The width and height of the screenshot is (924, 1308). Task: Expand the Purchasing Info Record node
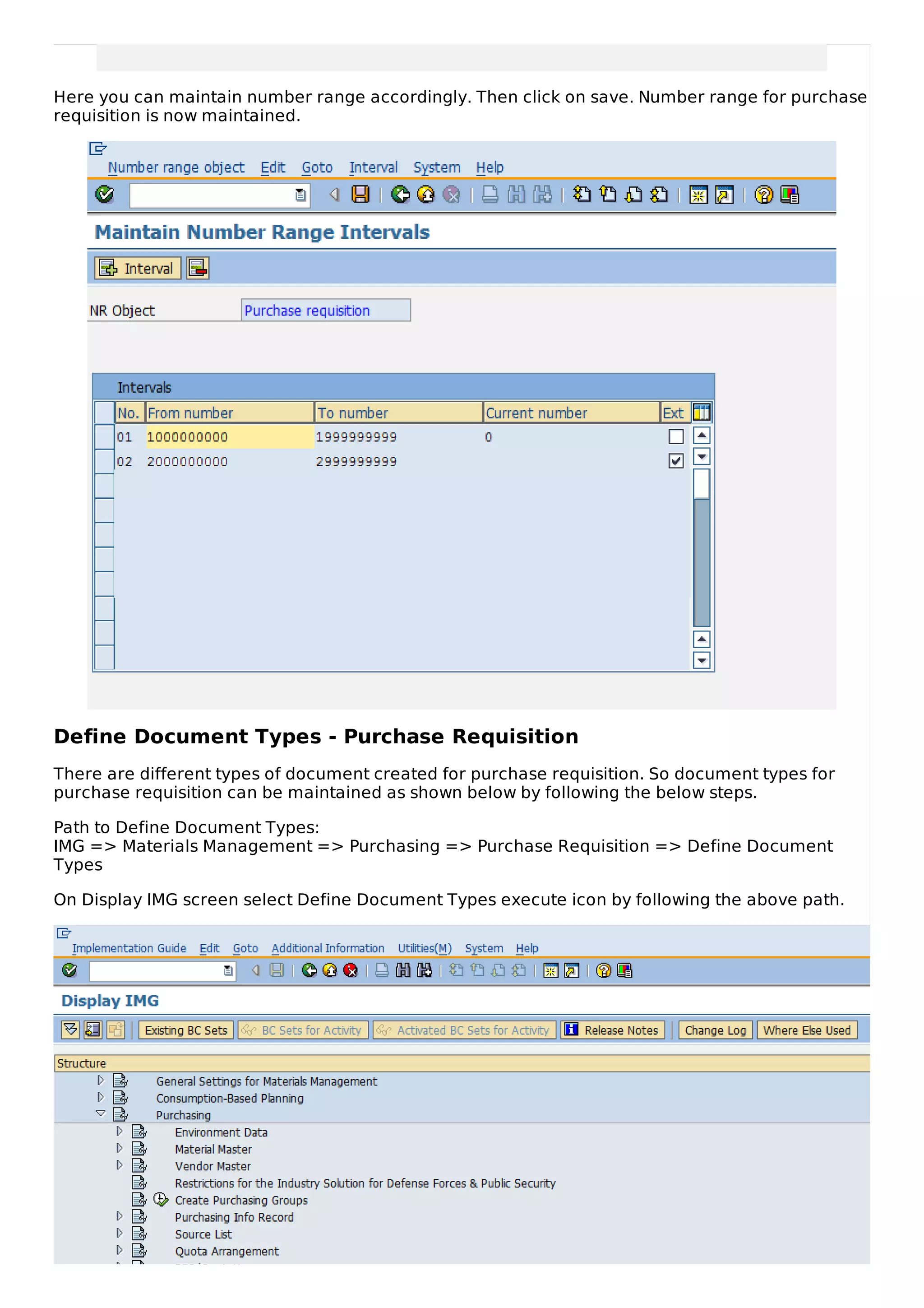(120, 1216)
